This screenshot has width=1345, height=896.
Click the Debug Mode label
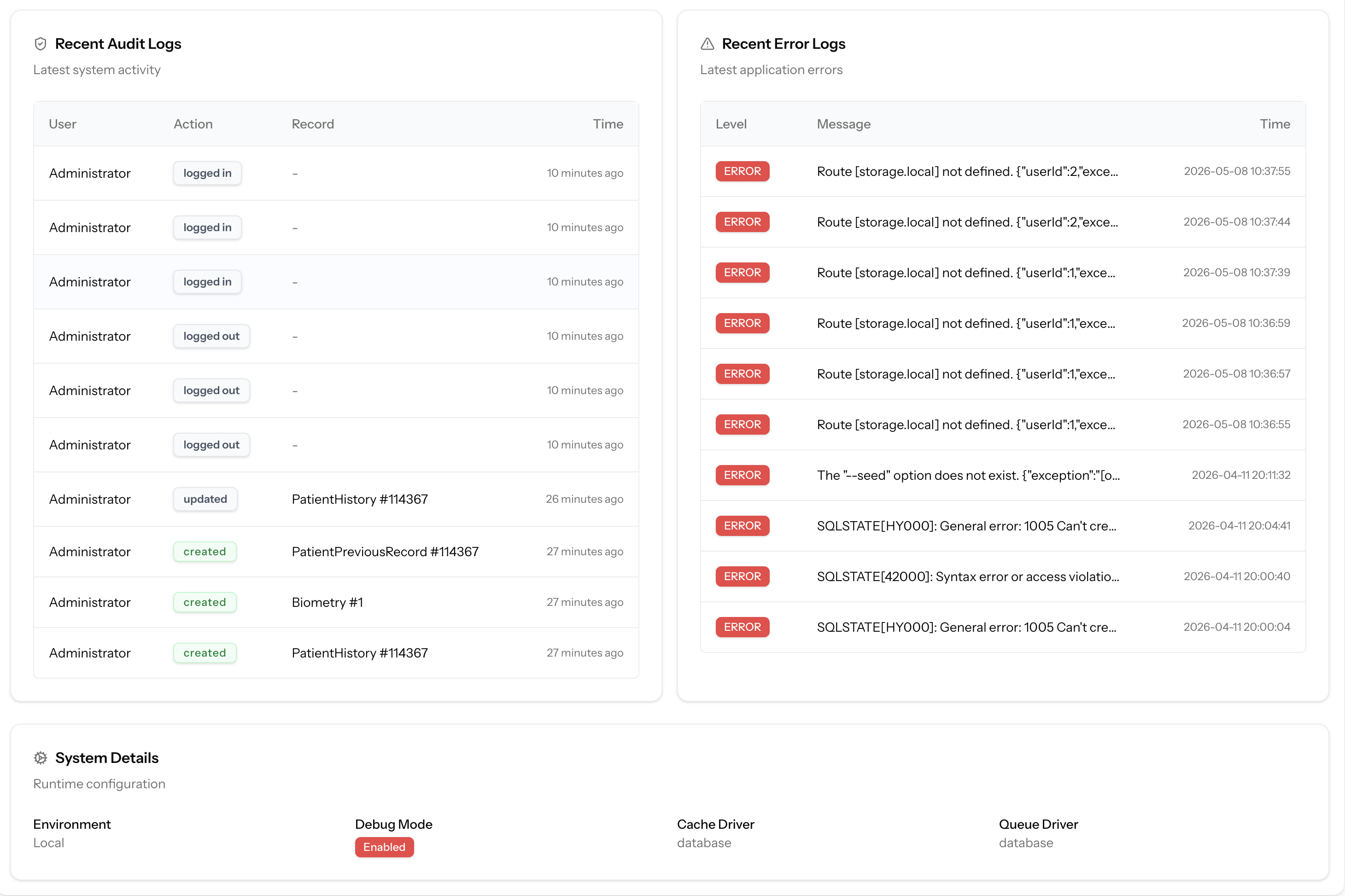tap(393, 825)
